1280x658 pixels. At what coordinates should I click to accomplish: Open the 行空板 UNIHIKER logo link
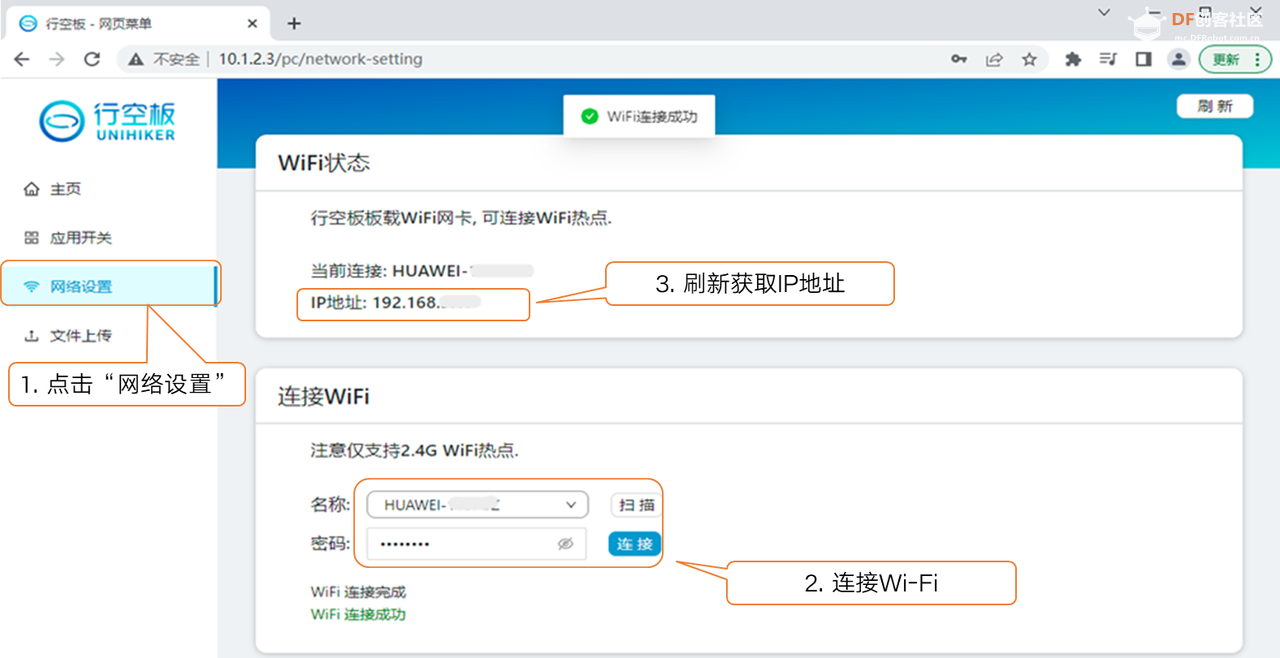(106, 120)
